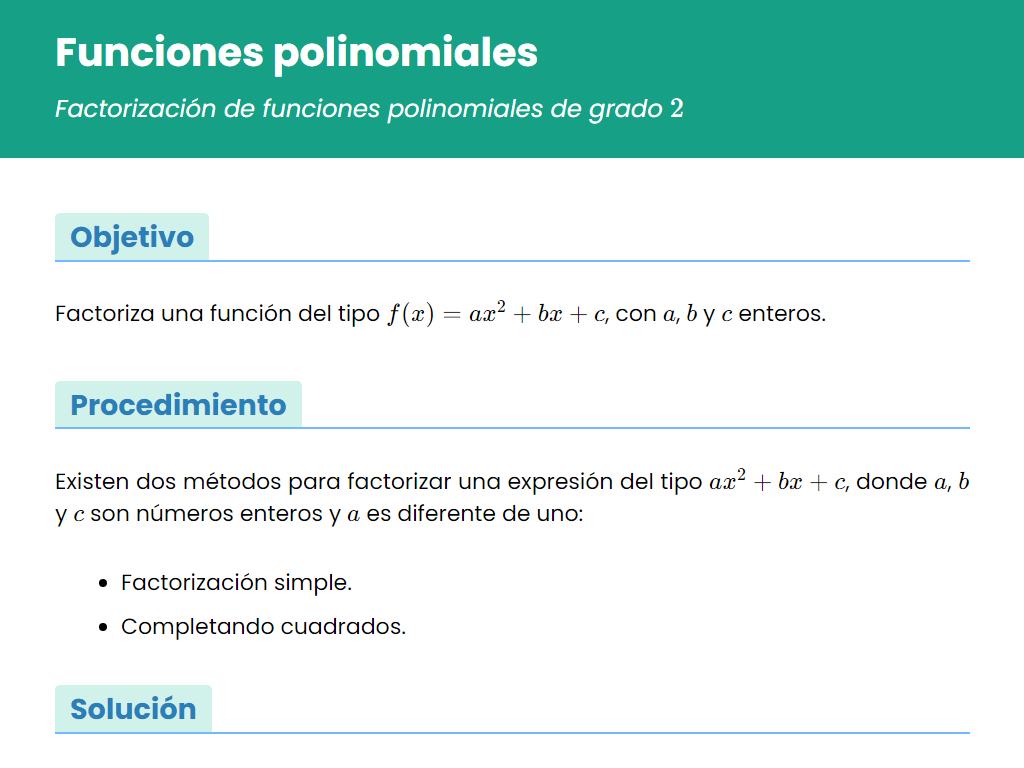1024x768 pixels.
Task: Click the blue line under Objetivo heading
Action: 513,261
